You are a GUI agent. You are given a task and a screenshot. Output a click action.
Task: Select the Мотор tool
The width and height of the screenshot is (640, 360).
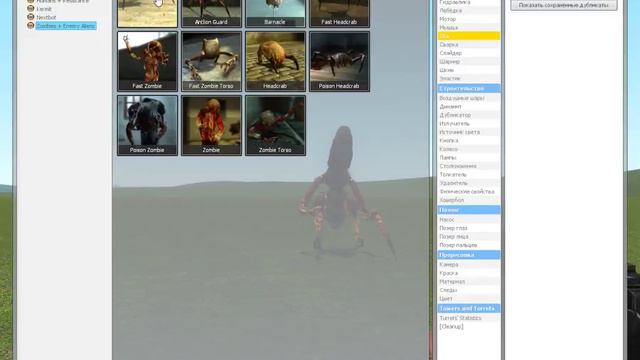coord(469,19)
